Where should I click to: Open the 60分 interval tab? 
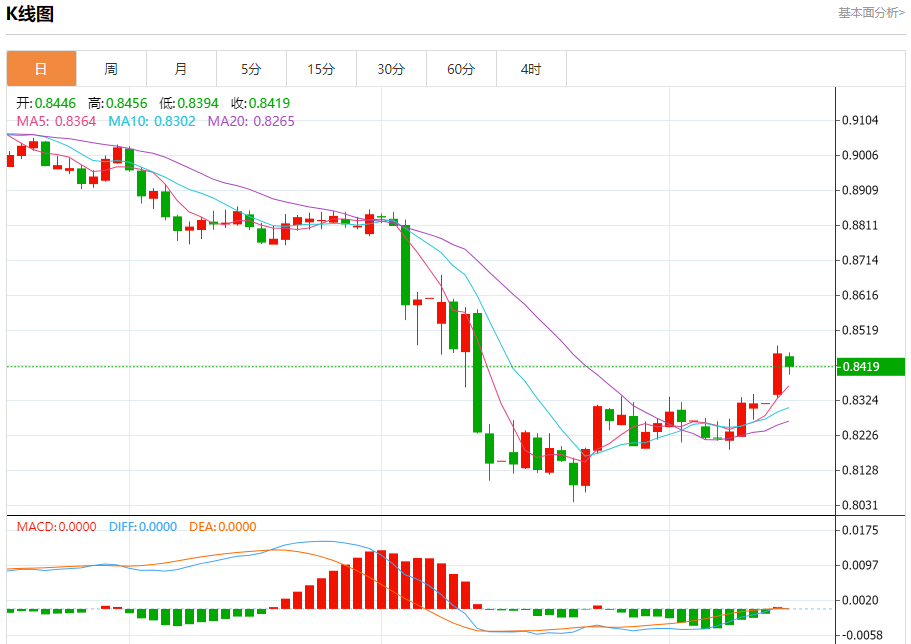click(x=461, y=69)
